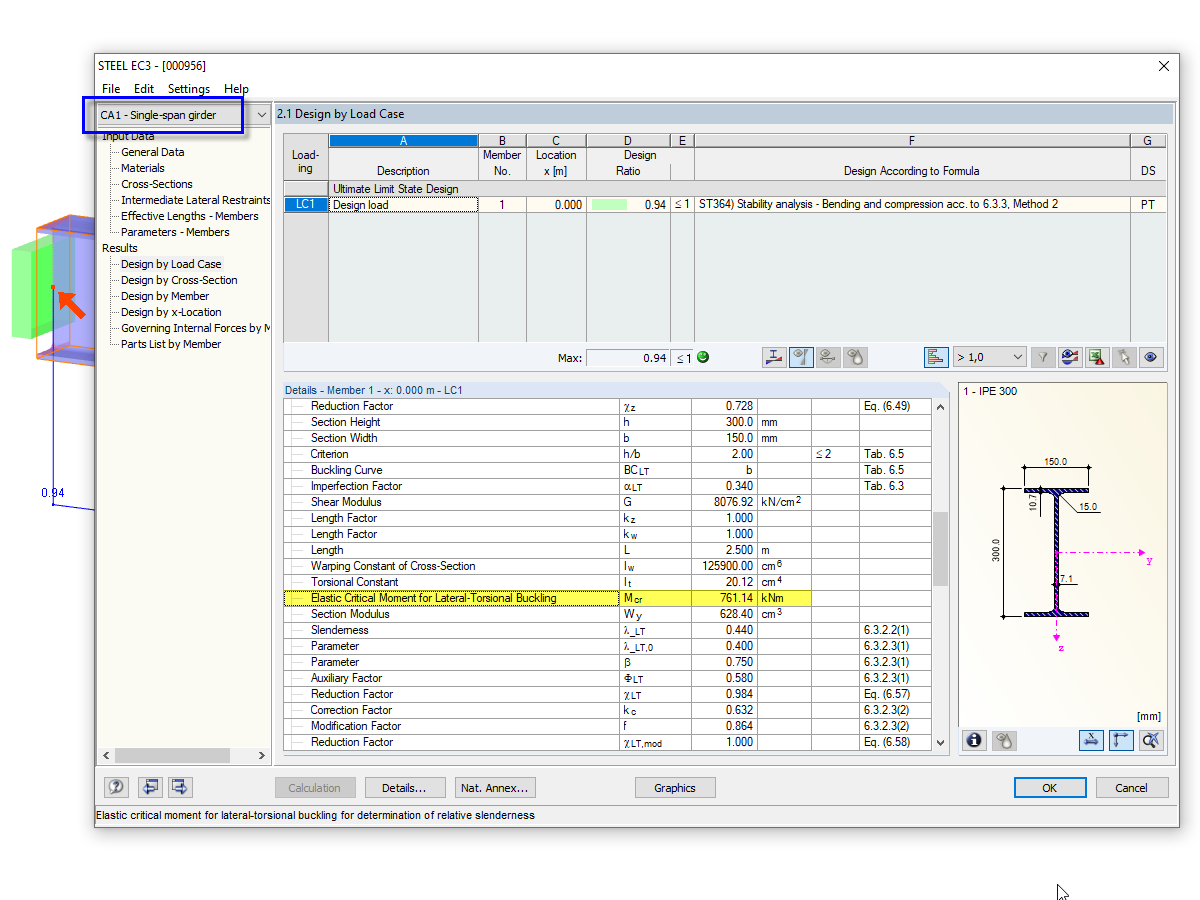This screenshot has height=900, width=1200.
Task: Click green smiley status indicator
Action: (x=703, y=357)
